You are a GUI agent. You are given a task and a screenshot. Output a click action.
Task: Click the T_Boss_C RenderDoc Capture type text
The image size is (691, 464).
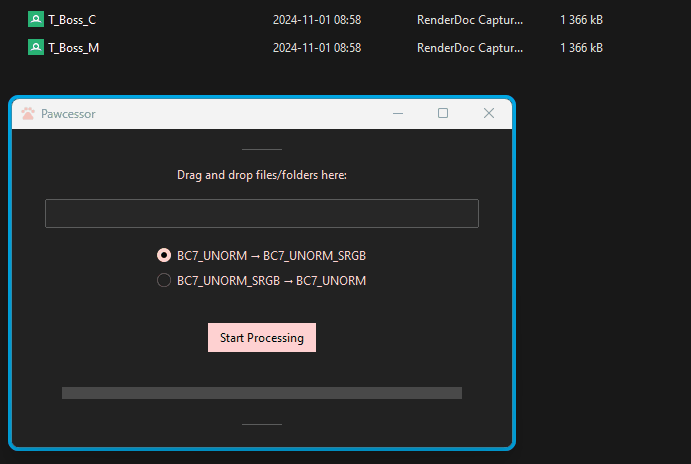(469, 19)
